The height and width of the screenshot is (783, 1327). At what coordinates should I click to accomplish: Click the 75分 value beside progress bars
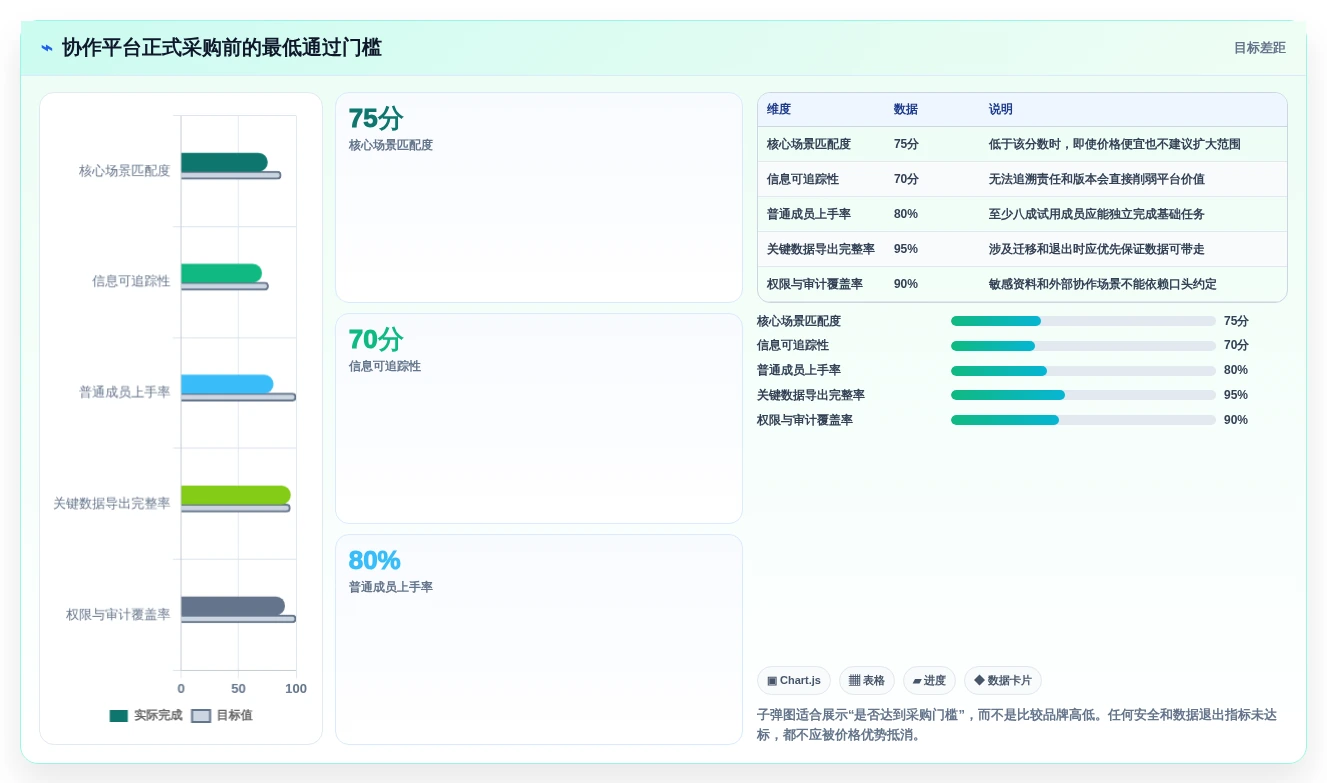(1236, 321)
